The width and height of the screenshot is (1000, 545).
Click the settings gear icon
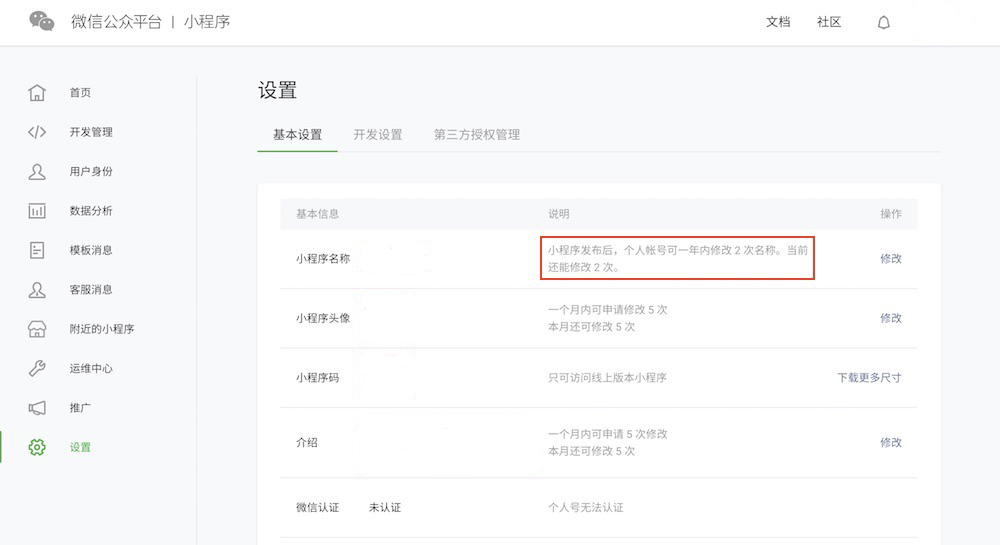pyautogui.click(x=37, y=447)
